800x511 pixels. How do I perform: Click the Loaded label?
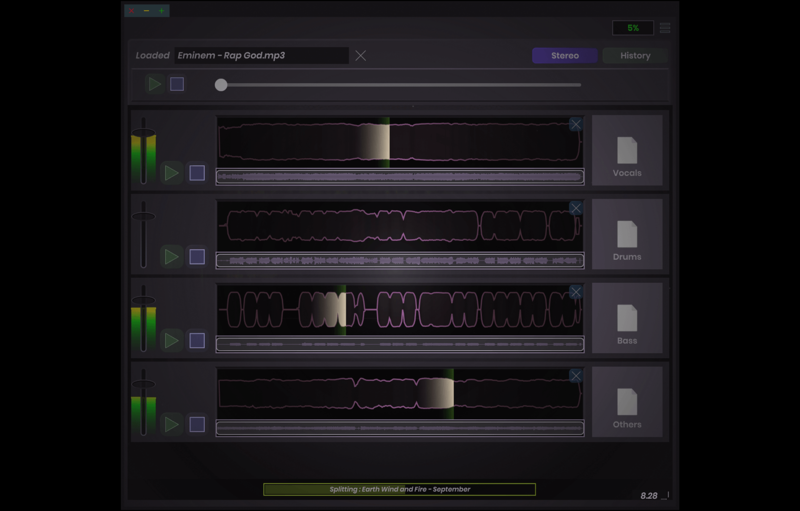tap(152, 56)
